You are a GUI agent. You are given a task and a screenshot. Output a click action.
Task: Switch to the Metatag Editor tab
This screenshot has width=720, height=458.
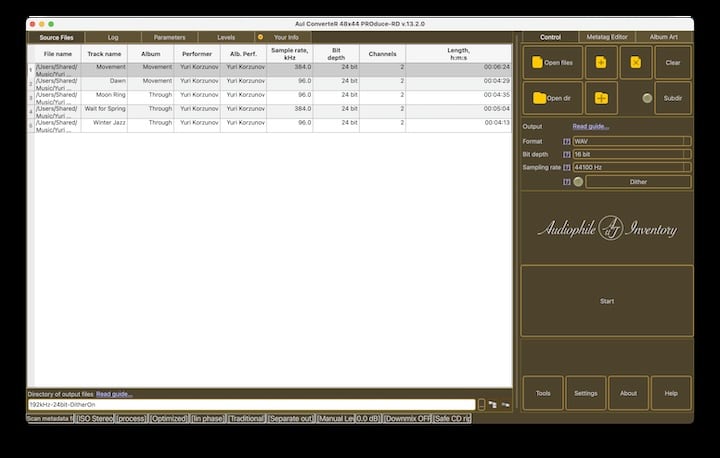[607, 37]
